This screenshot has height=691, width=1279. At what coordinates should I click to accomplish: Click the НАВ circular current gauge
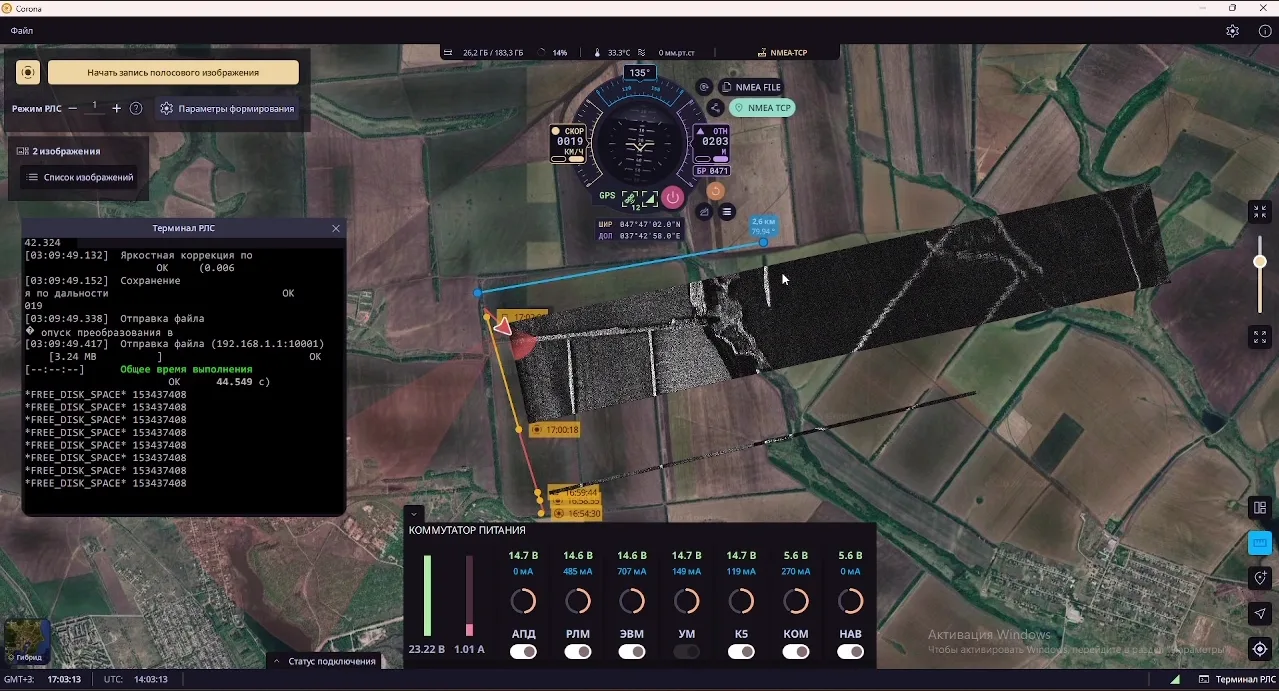[x=850, y=601]
